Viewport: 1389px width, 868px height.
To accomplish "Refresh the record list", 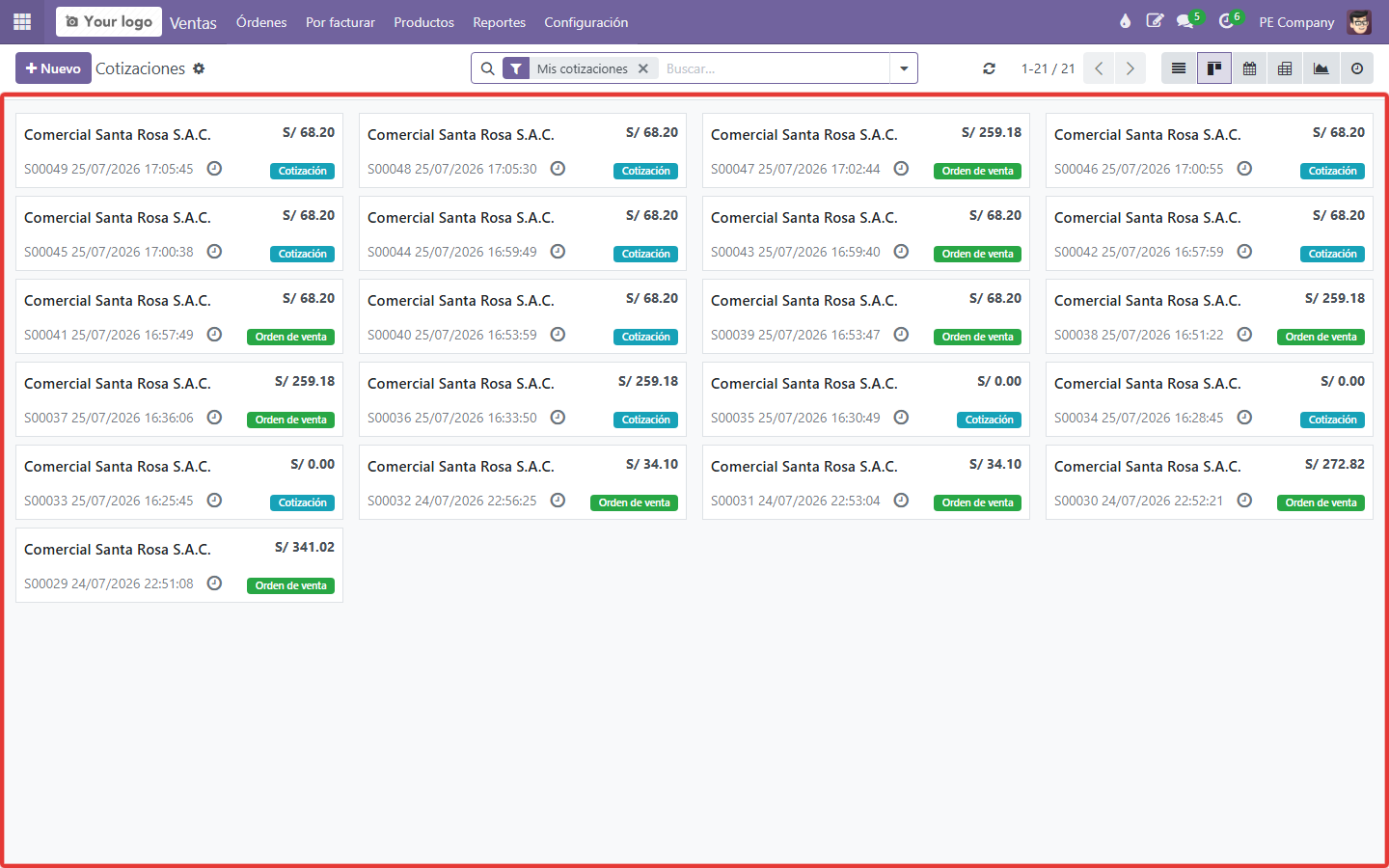I will [989, 68].
